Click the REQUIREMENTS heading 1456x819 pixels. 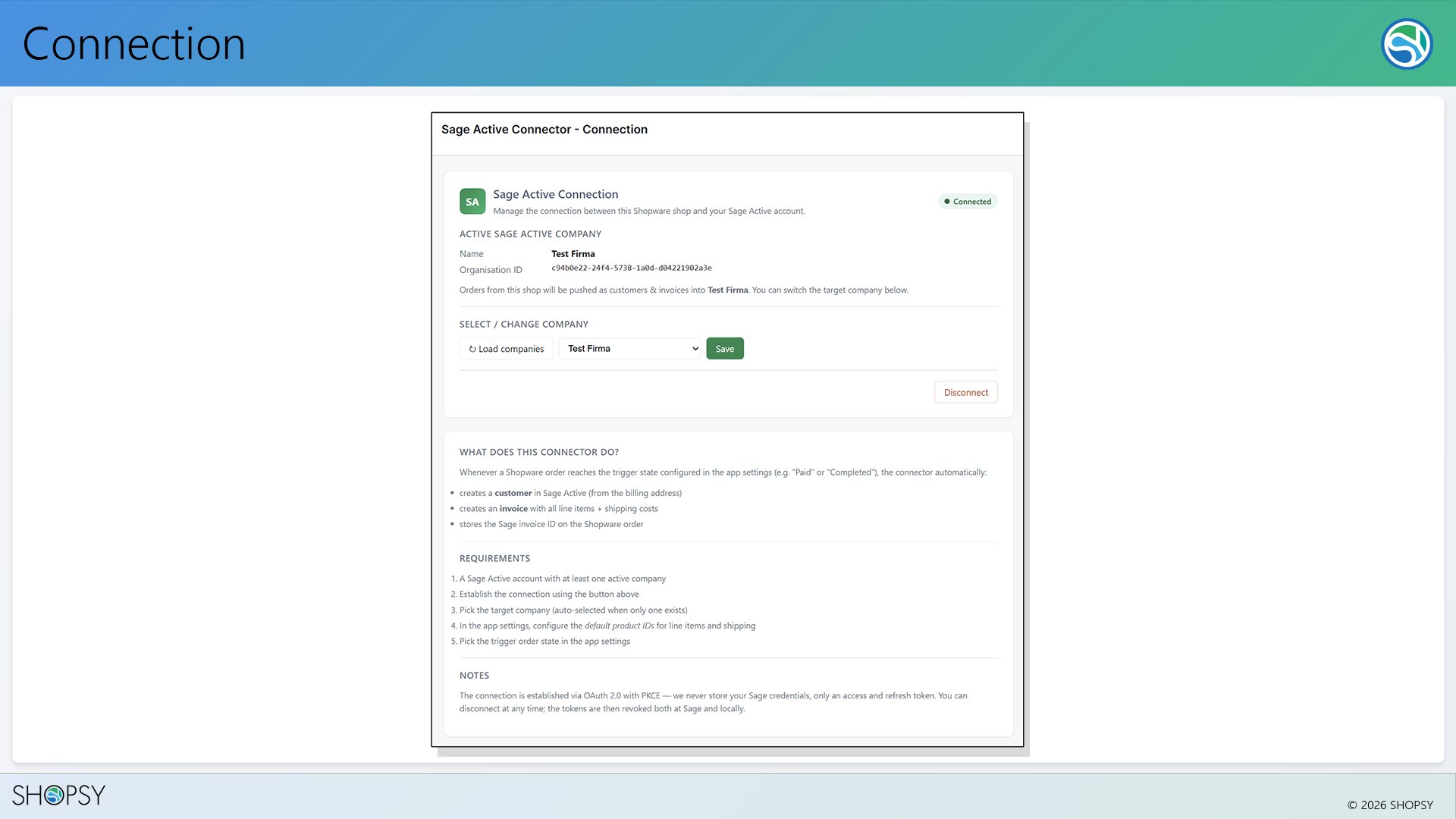pyautogui.click(x=494, y=559)
